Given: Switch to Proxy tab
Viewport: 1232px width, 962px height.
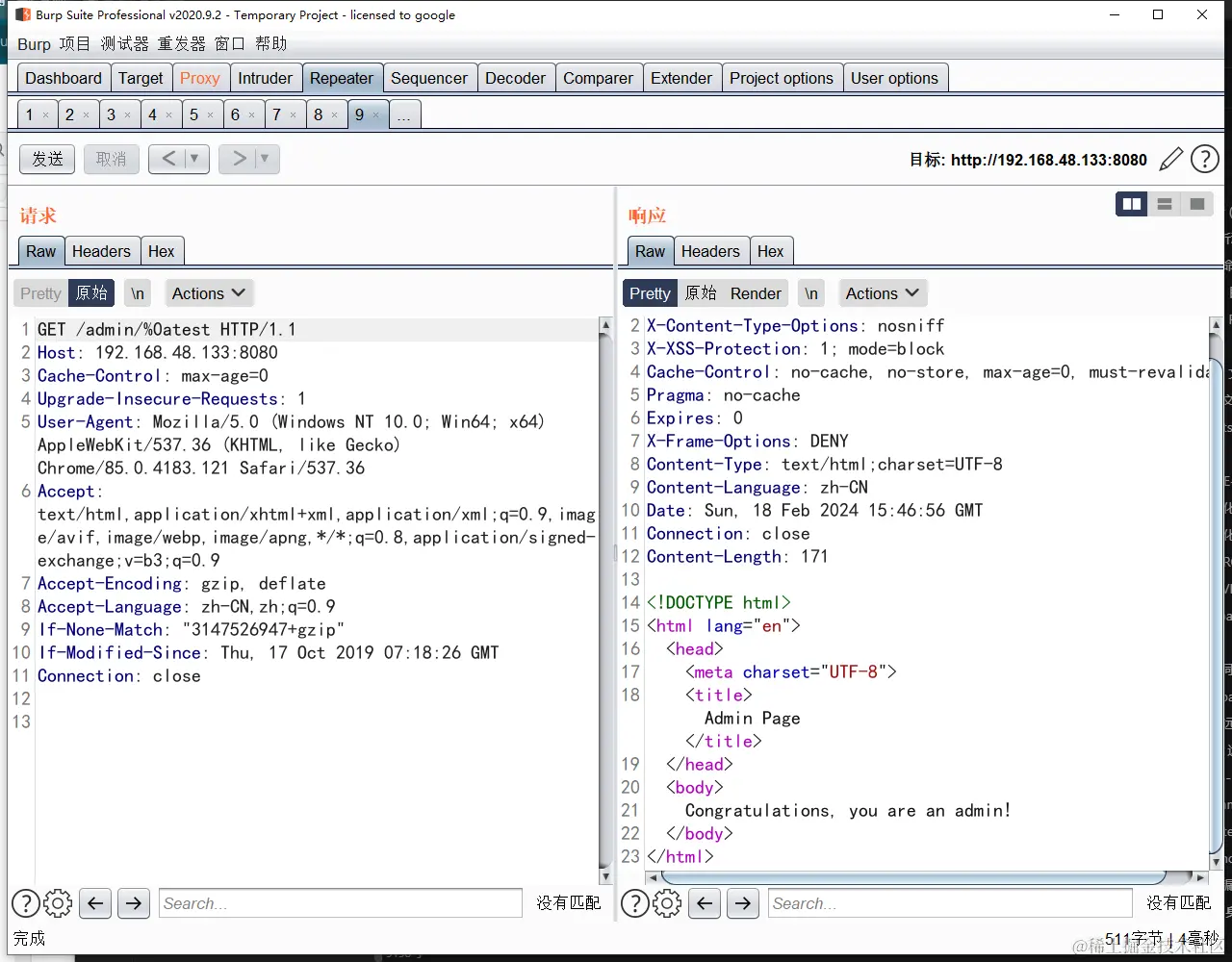Looking at the screenshot, I should click(200, 78).
